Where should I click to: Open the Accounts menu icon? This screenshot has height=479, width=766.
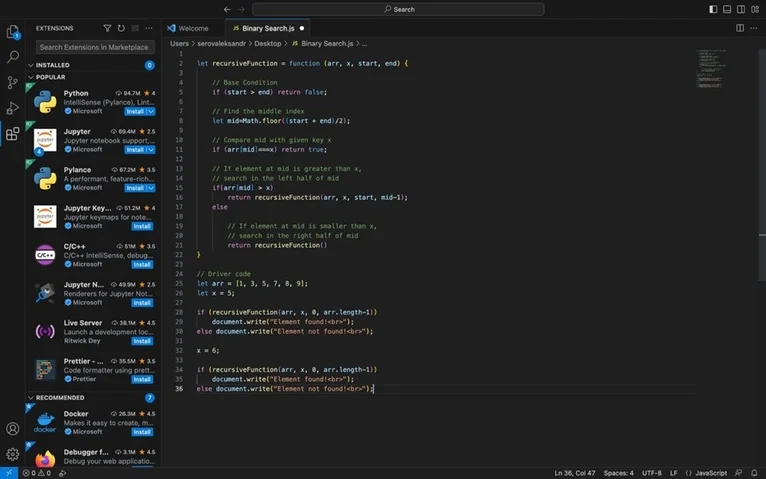(13, 429)
